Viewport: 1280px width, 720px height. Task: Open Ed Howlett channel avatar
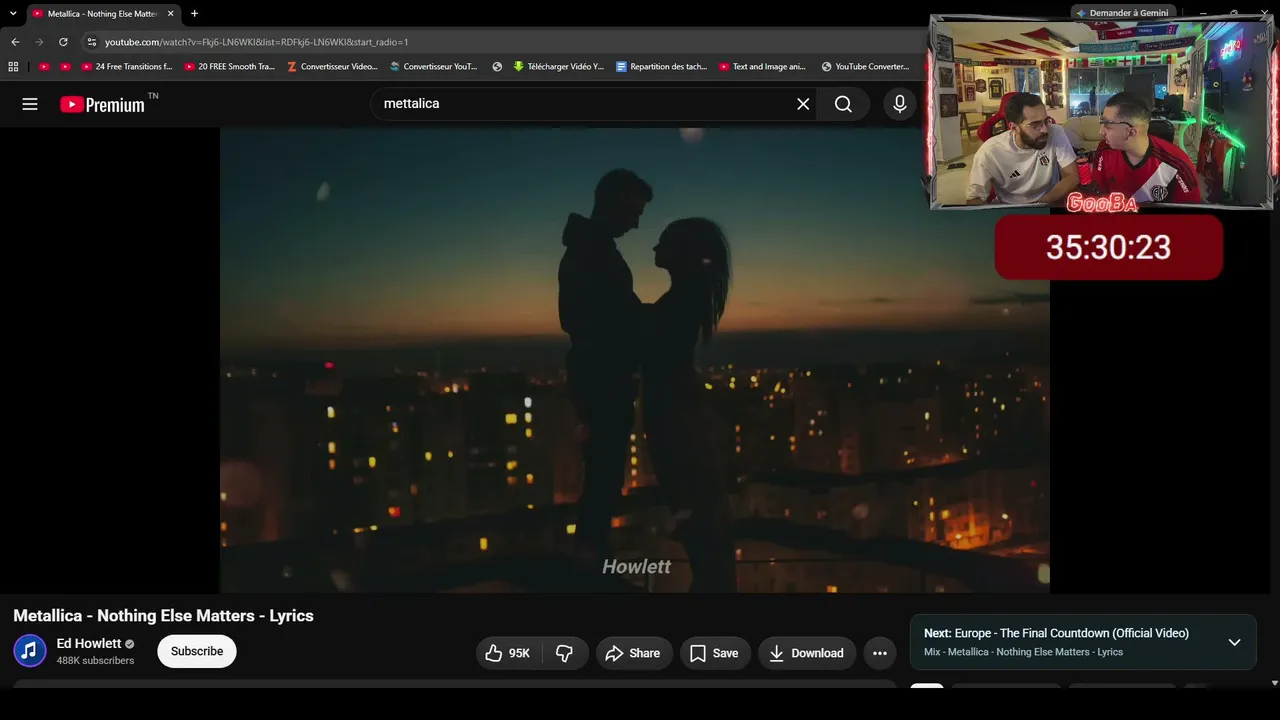coord(30,651)
